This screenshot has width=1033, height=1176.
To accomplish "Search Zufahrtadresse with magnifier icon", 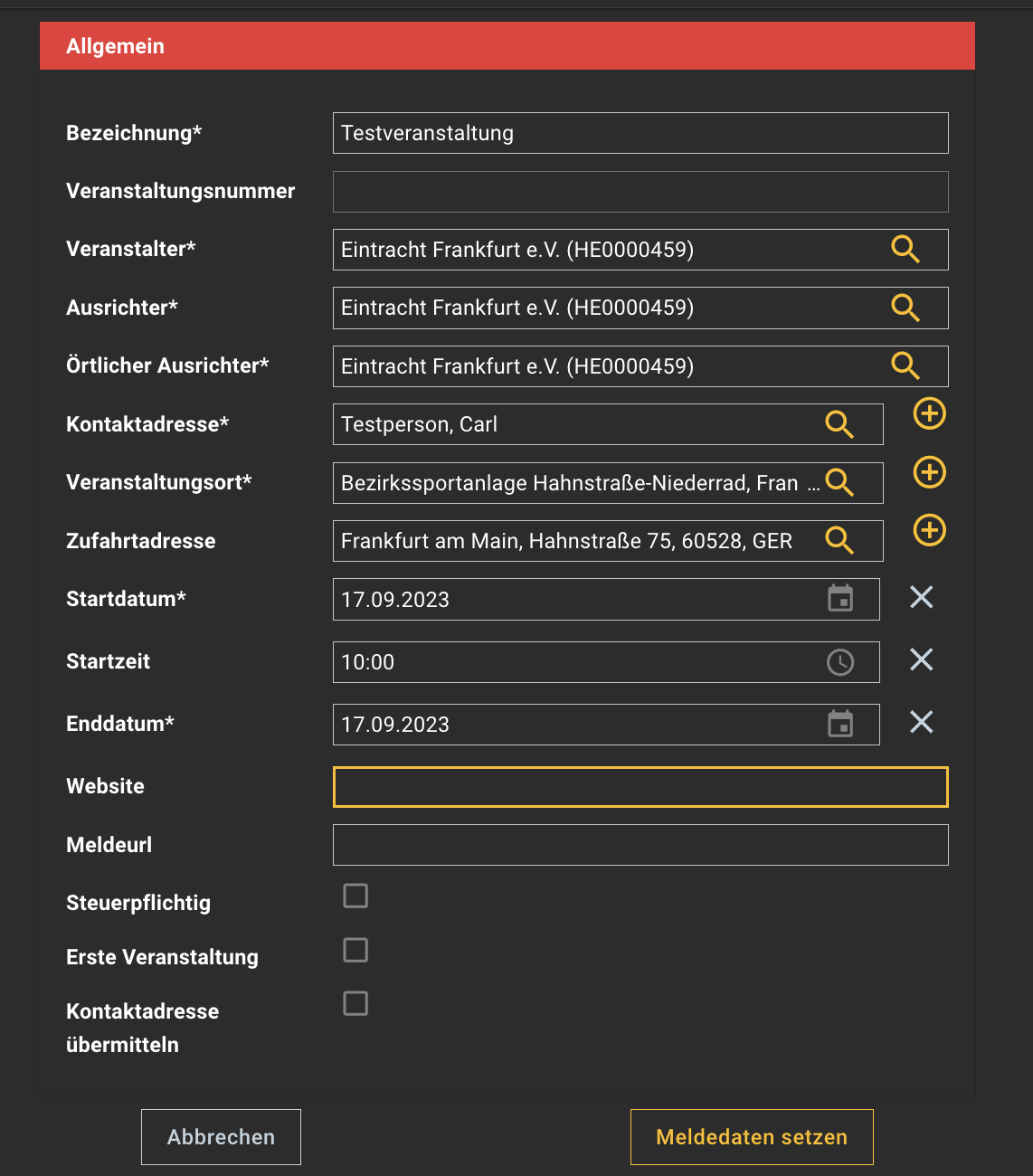I will coord(839,540).
